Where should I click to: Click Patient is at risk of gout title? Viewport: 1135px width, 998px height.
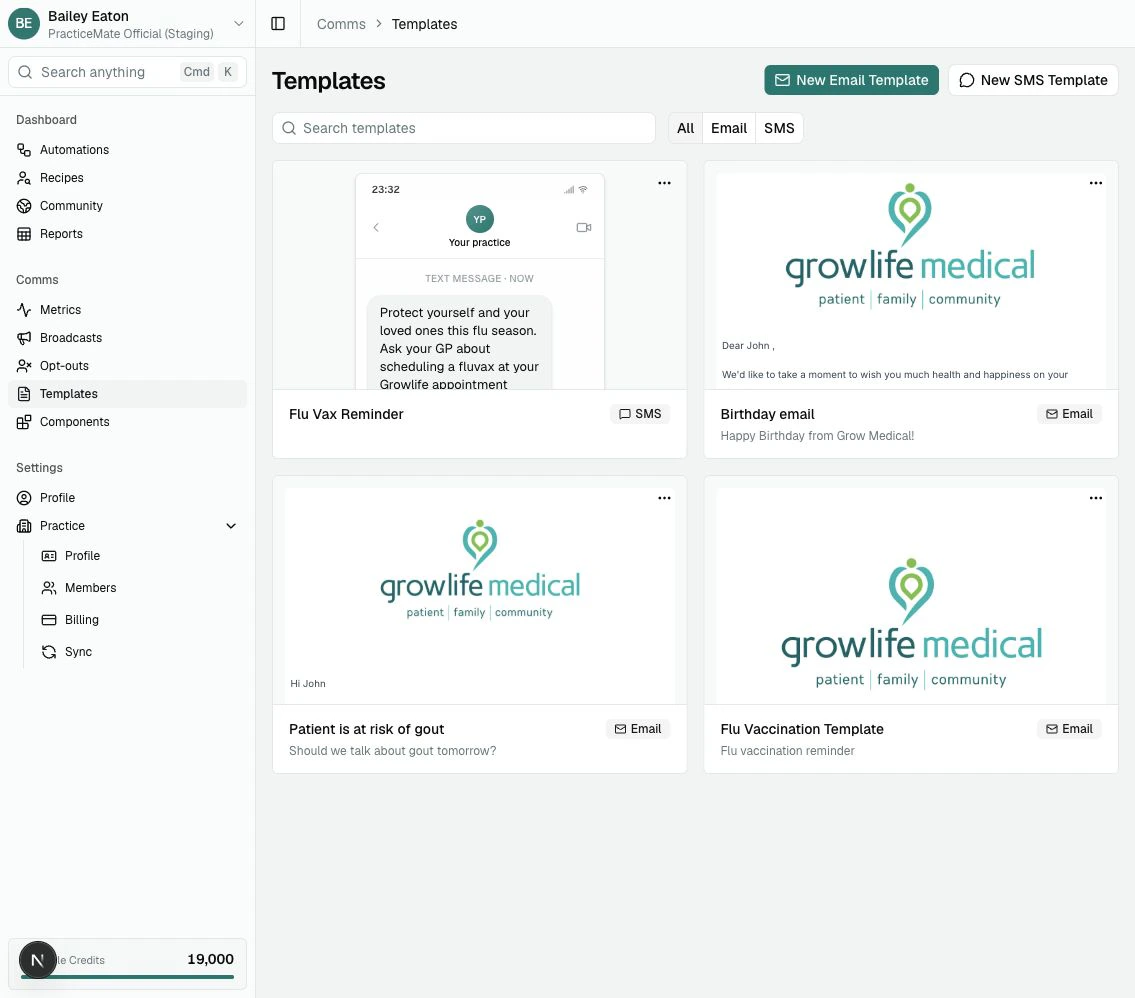coord(366,729)
